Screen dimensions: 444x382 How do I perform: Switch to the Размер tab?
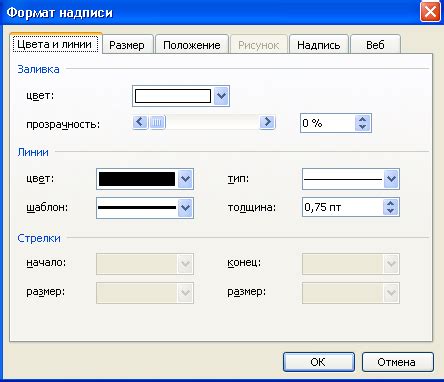128,45
